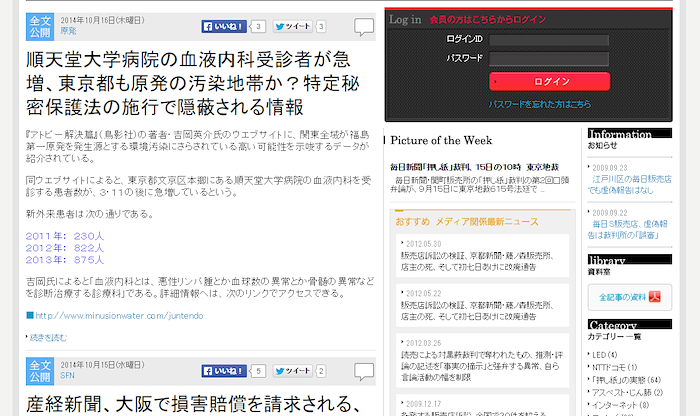The width and height of the screenshot is (700, 416).
Task: Click the date 2009.09.22 in Information
Action: pyautogui.click(x=609, y=213)
